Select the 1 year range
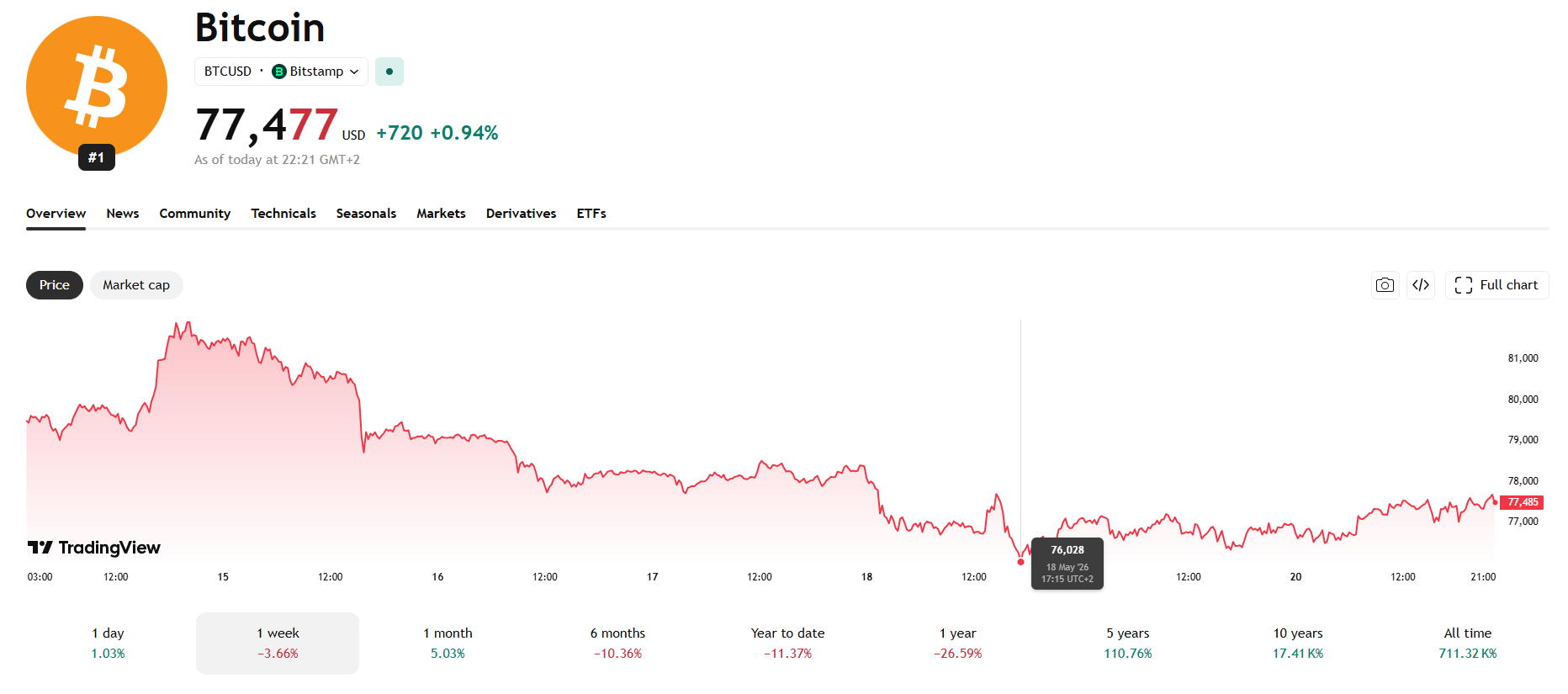This screenshot has width=1568, height=694. pos(957,644)
